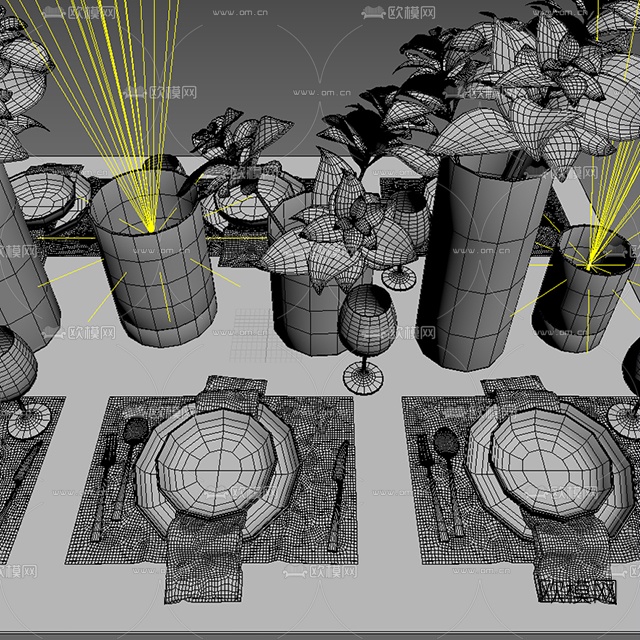The height and width of the screenshot is (640, 640).
Task: Select the left cylinder vase with yellow light rays
Action: coord(154,258)
